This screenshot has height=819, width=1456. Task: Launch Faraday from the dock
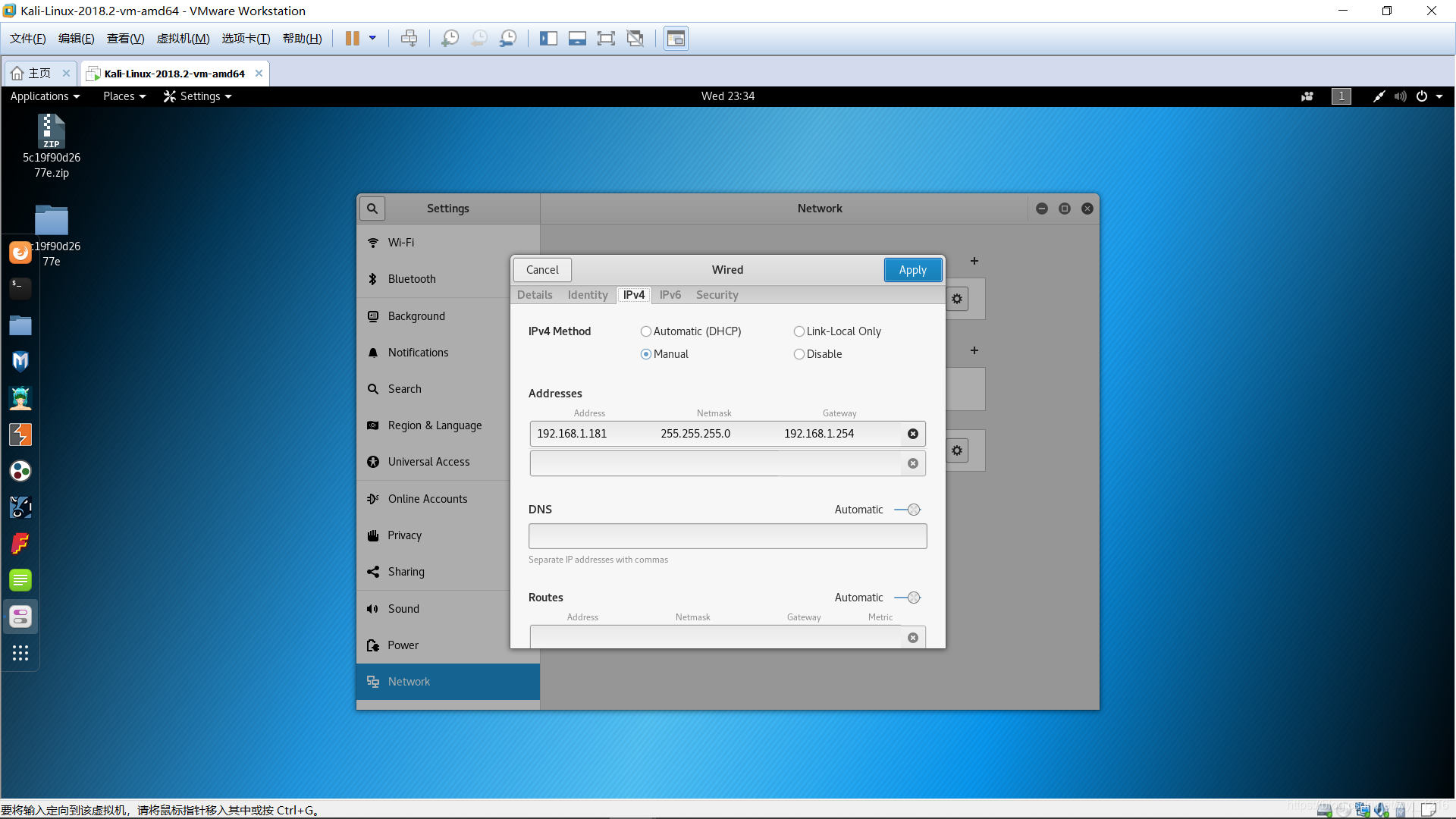click(x=20, y=544)
